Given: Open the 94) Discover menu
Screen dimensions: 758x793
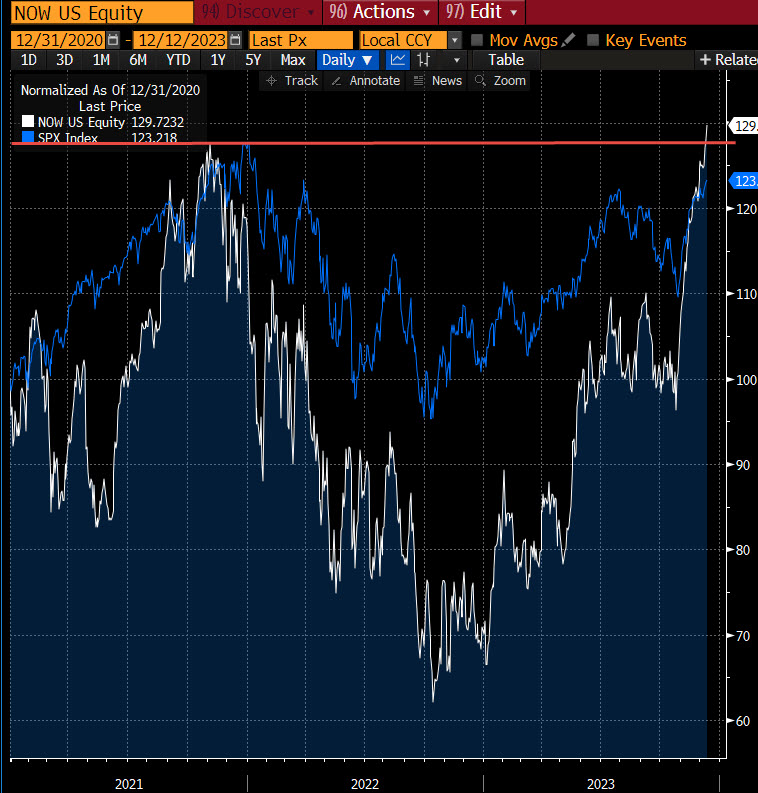Looking at the screenshot, I should [258, 12].
